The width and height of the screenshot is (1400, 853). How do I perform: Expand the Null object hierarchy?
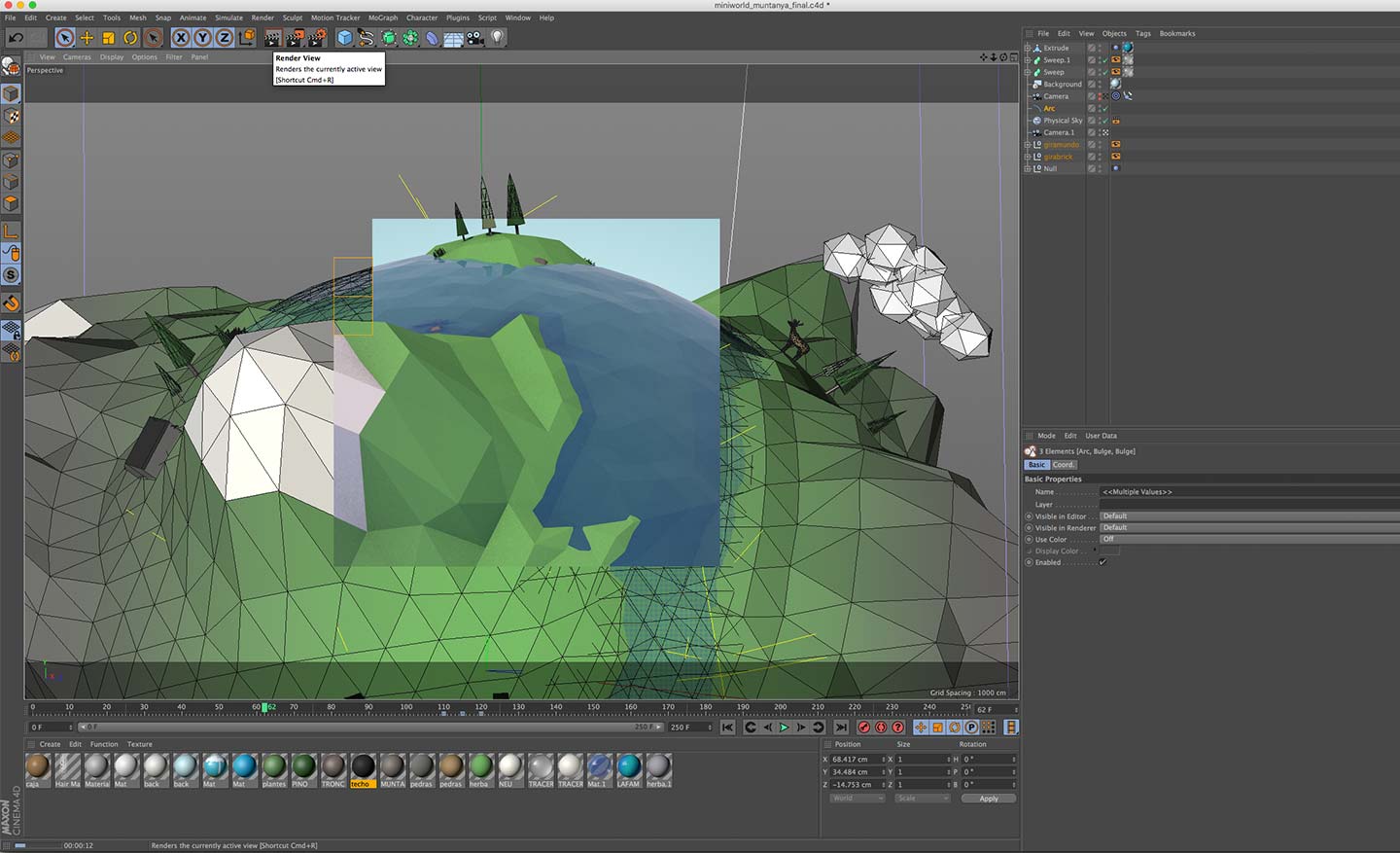pos(1028,168)
